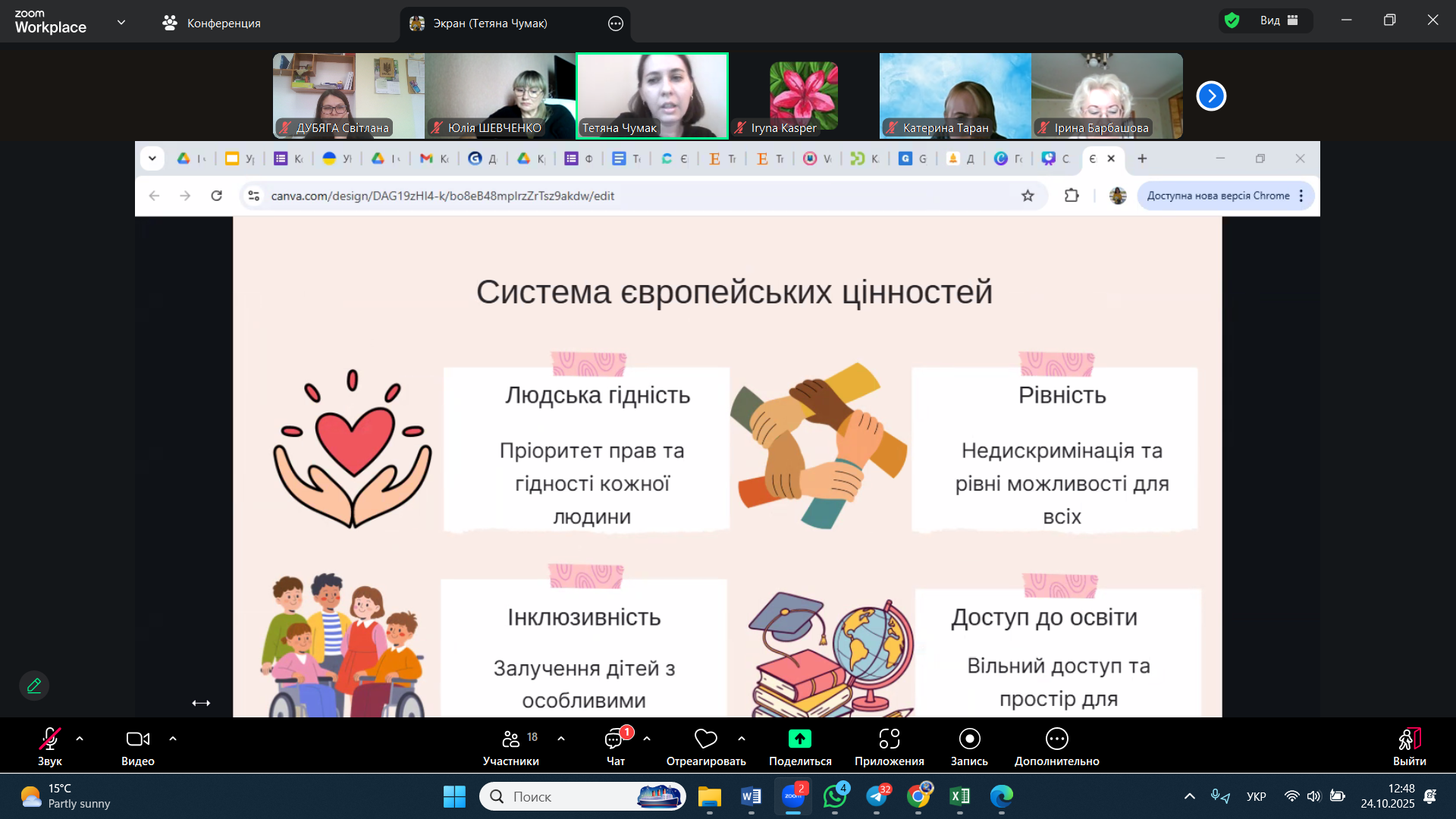Start recording with the Запись button
Screen dimensions: 1456x819
(x=969, y=739)
